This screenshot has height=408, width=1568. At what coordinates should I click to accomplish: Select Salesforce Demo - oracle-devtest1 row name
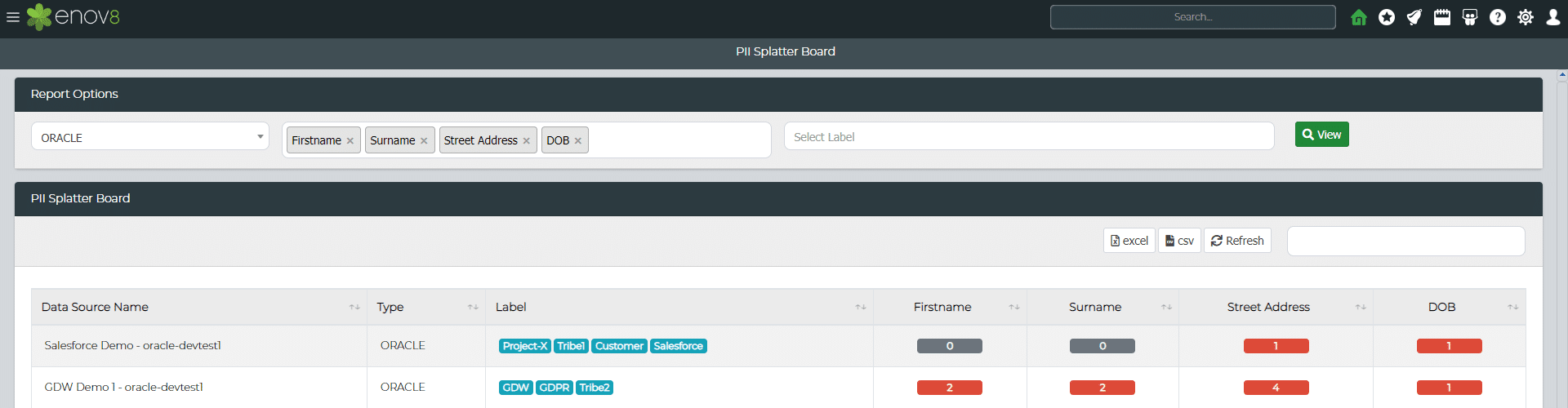pos(133,345)
